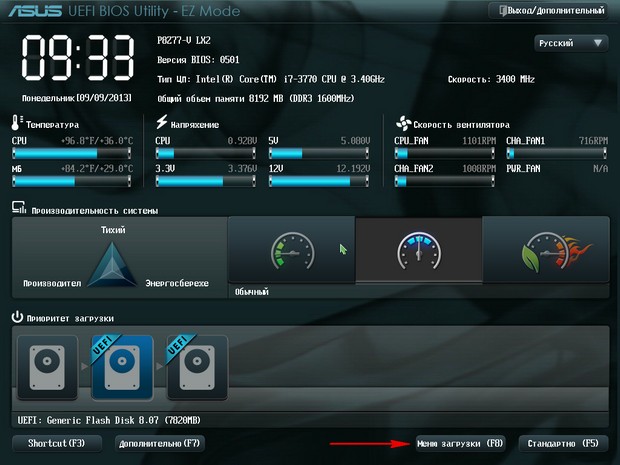Click the 12V voltage bar

319,181
